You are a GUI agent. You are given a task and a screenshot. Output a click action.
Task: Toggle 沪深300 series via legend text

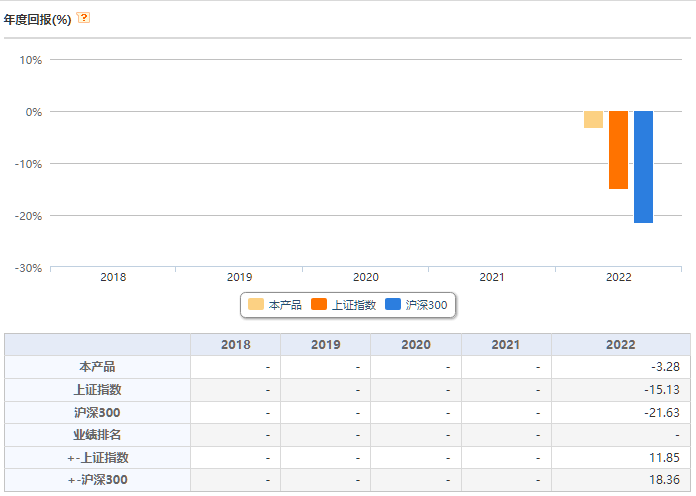(x=426, y=305)
